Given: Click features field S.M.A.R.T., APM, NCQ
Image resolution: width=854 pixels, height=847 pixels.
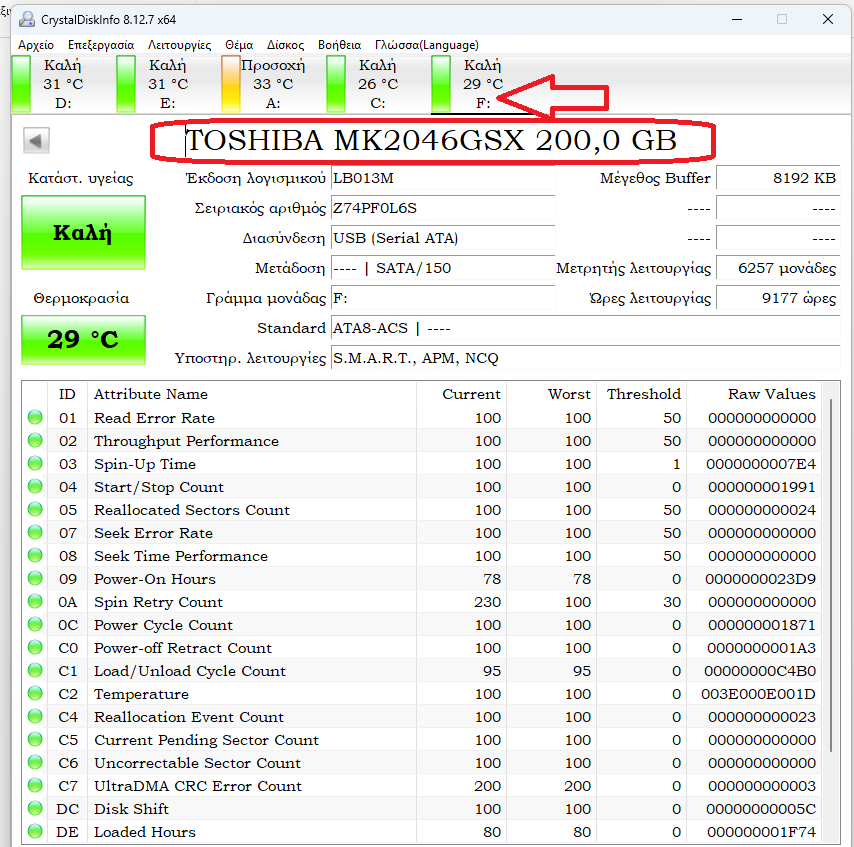Looking at the screenshot, I should (x=585, y=358).
